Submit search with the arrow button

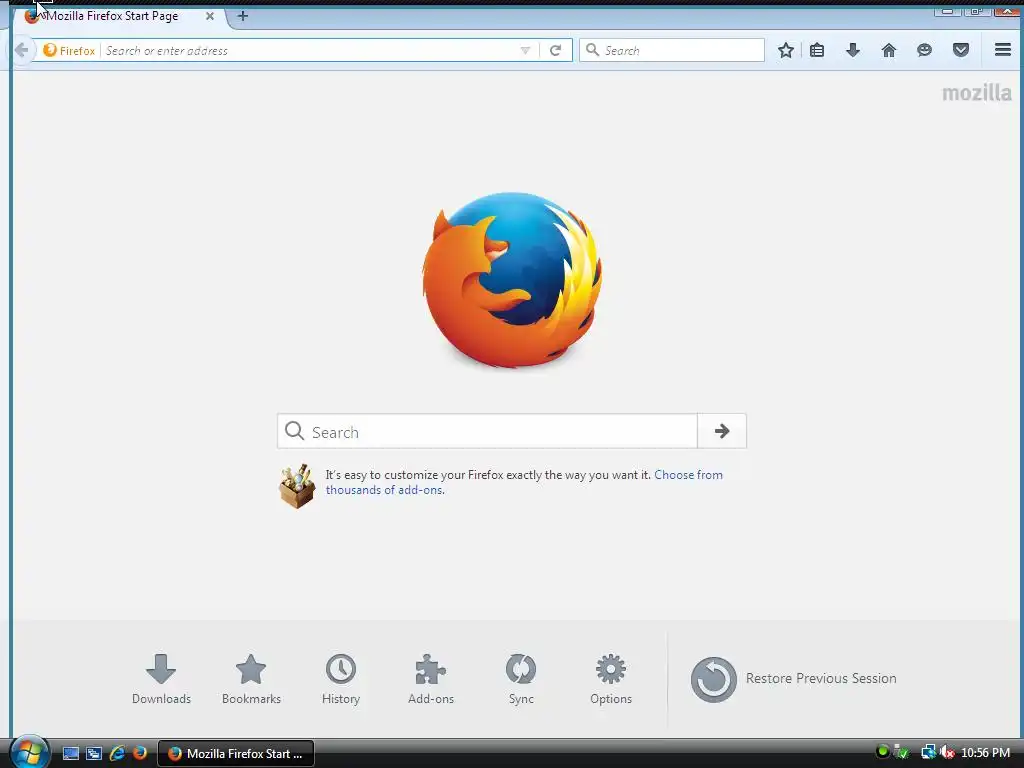tap(722, 431)
